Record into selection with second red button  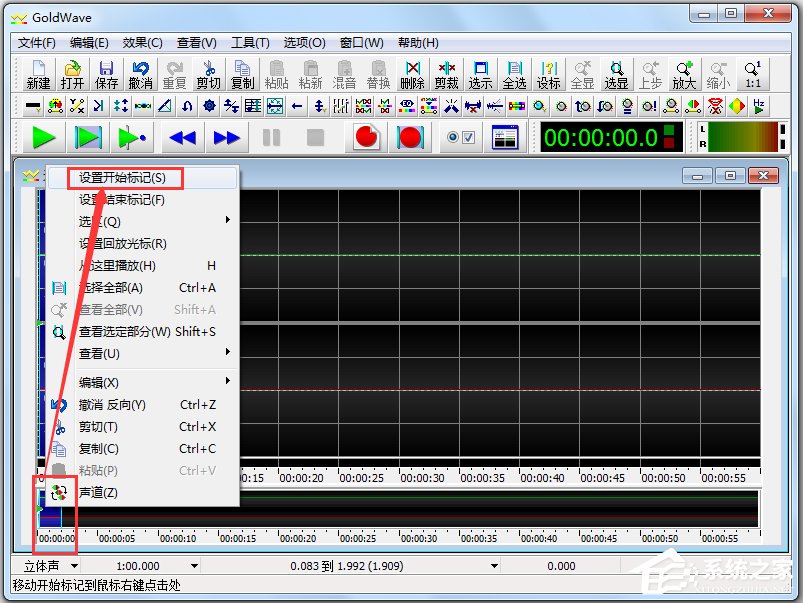[x=410, y=137]
